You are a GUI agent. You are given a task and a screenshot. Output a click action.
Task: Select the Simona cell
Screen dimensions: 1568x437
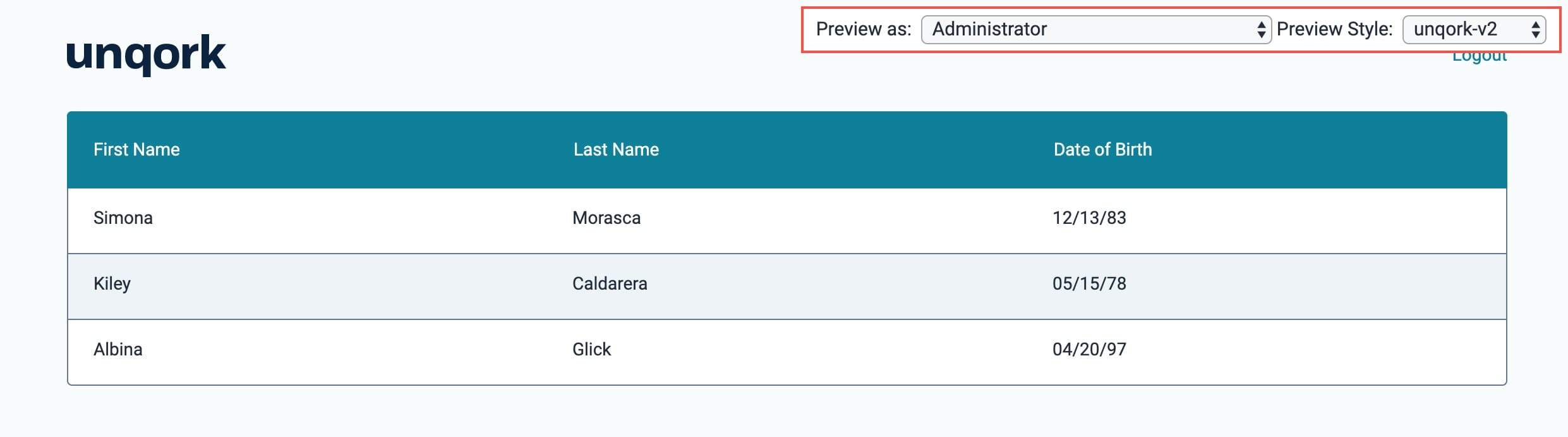(123, 218)
